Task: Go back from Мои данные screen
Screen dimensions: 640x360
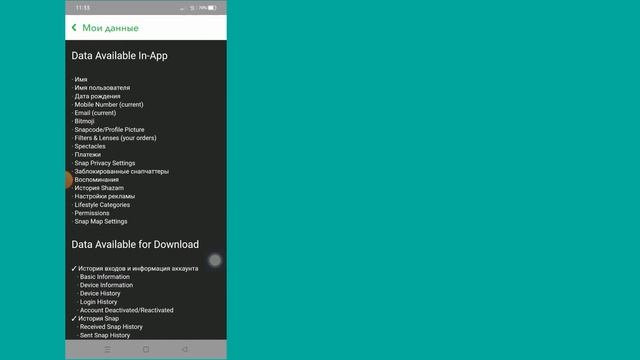Action: click(74, 27)
